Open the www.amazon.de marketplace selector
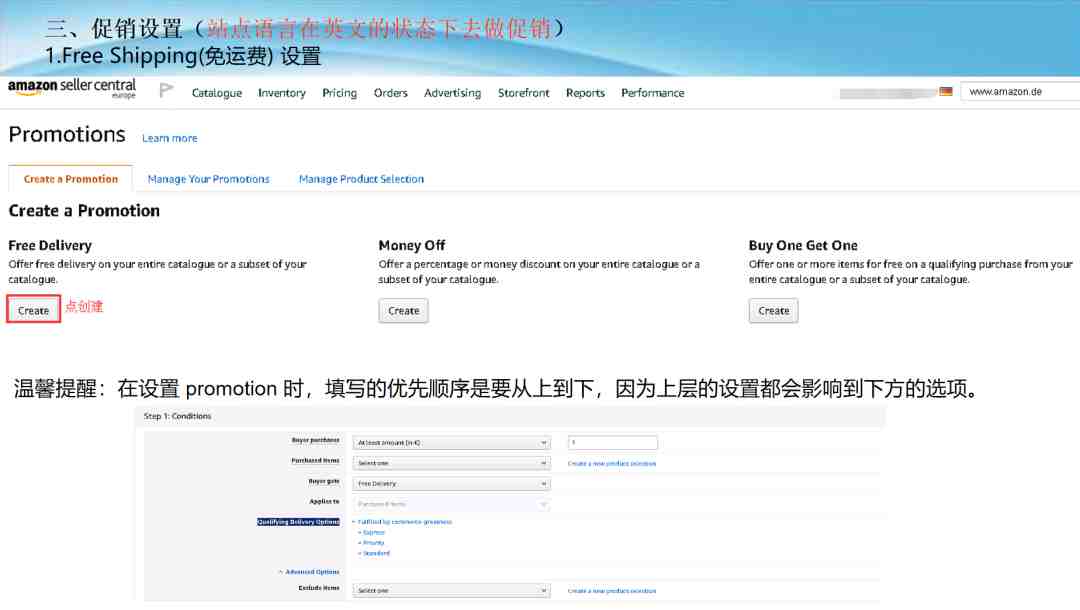Image resolution: width=1080 pixels, height=610 pixels. 1020,92
